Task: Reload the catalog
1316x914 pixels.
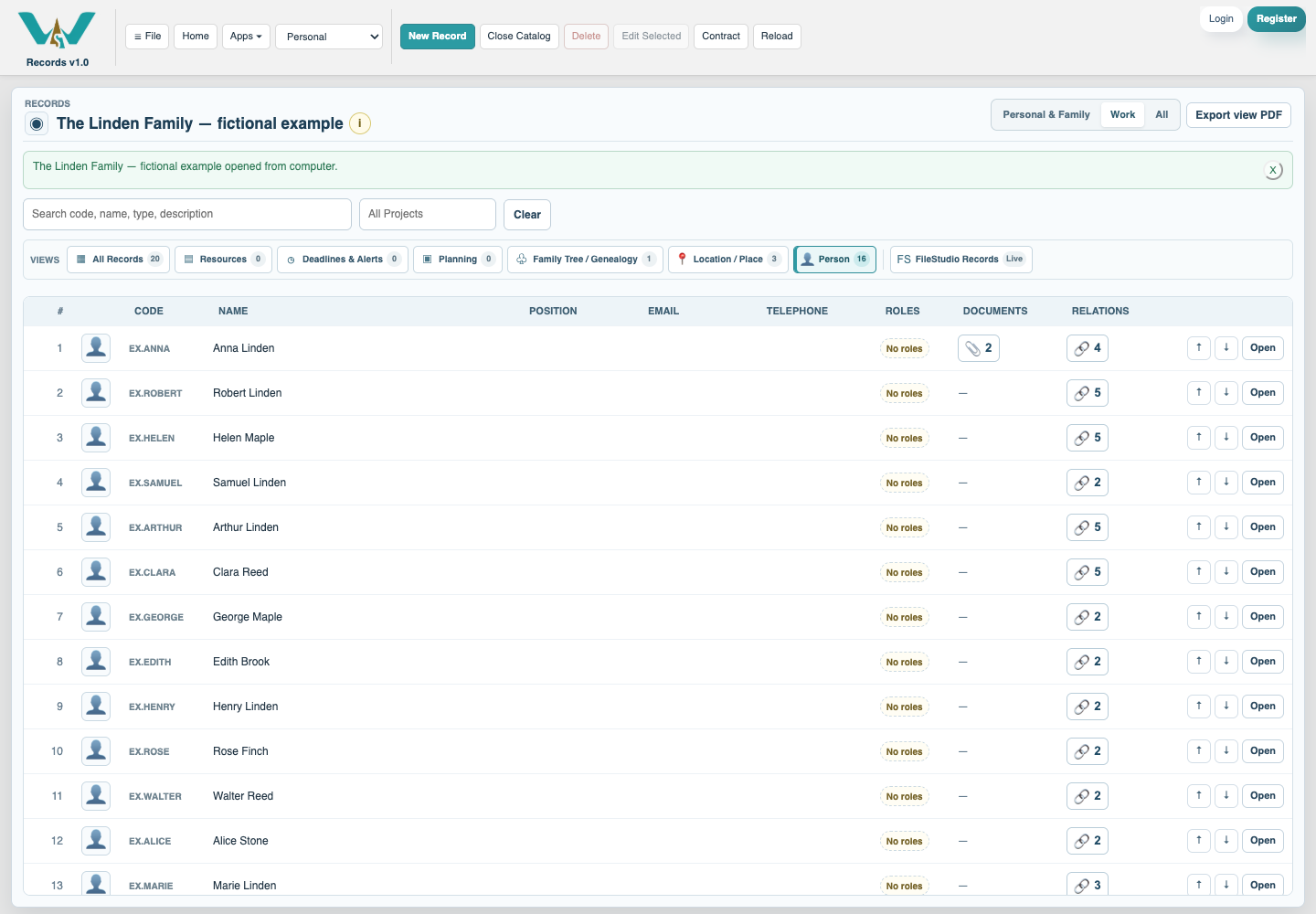Action: [777, 37]
